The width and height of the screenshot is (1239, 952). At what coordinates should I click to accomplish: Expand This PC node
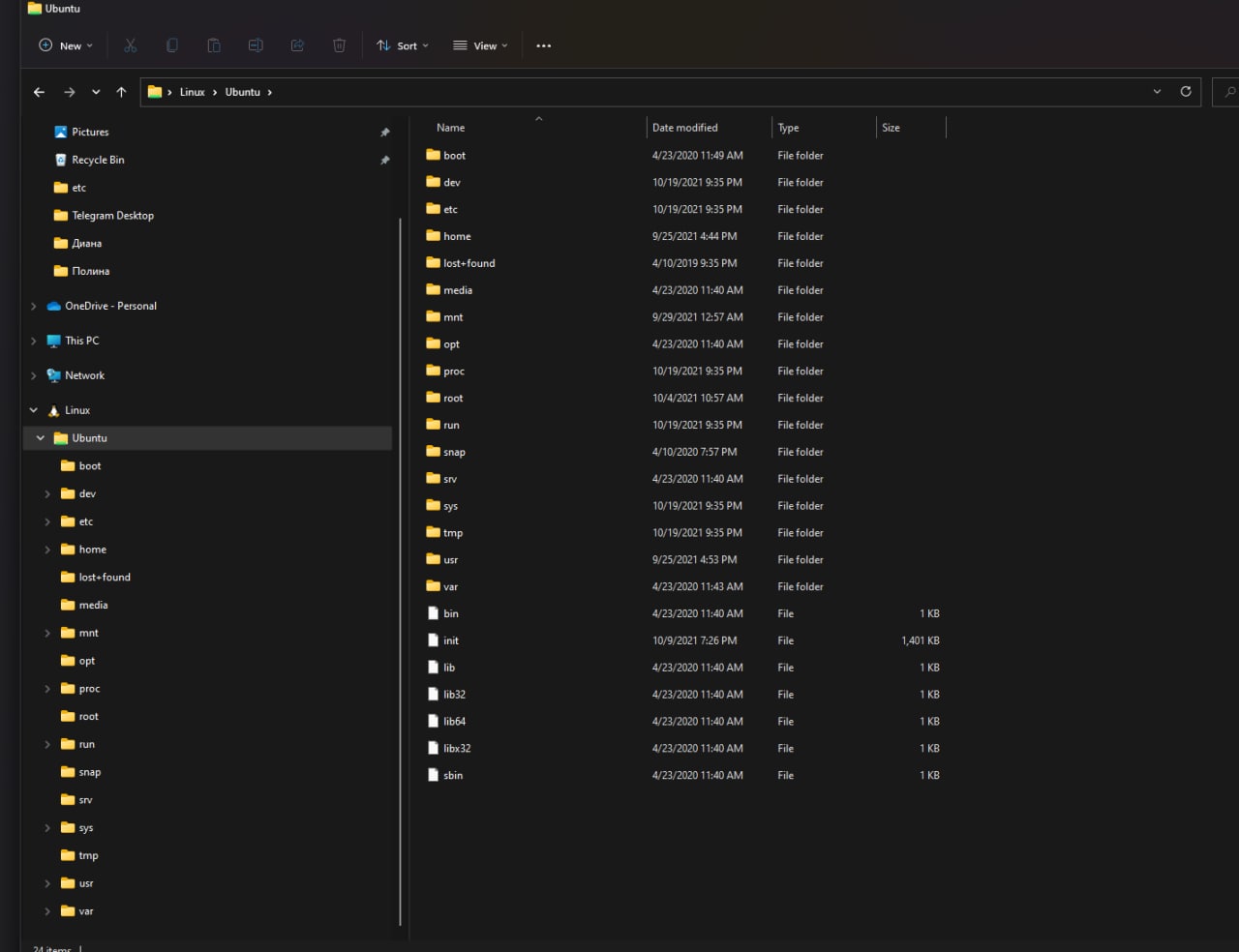click(34, 341)
